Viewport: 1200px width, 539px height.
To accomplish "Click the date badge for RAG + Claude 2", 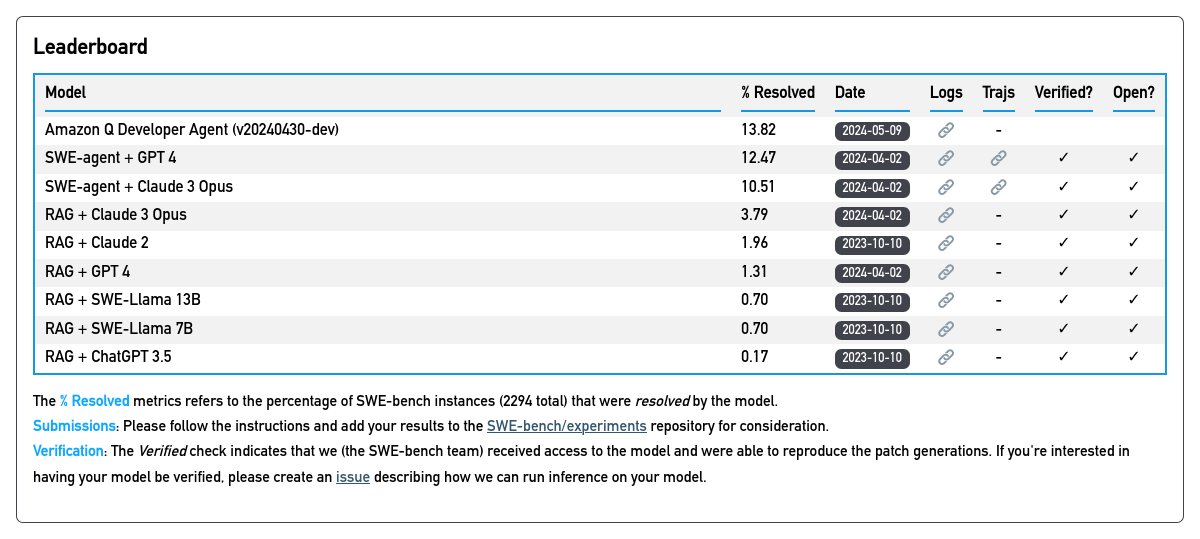I will tap(872, 243).
